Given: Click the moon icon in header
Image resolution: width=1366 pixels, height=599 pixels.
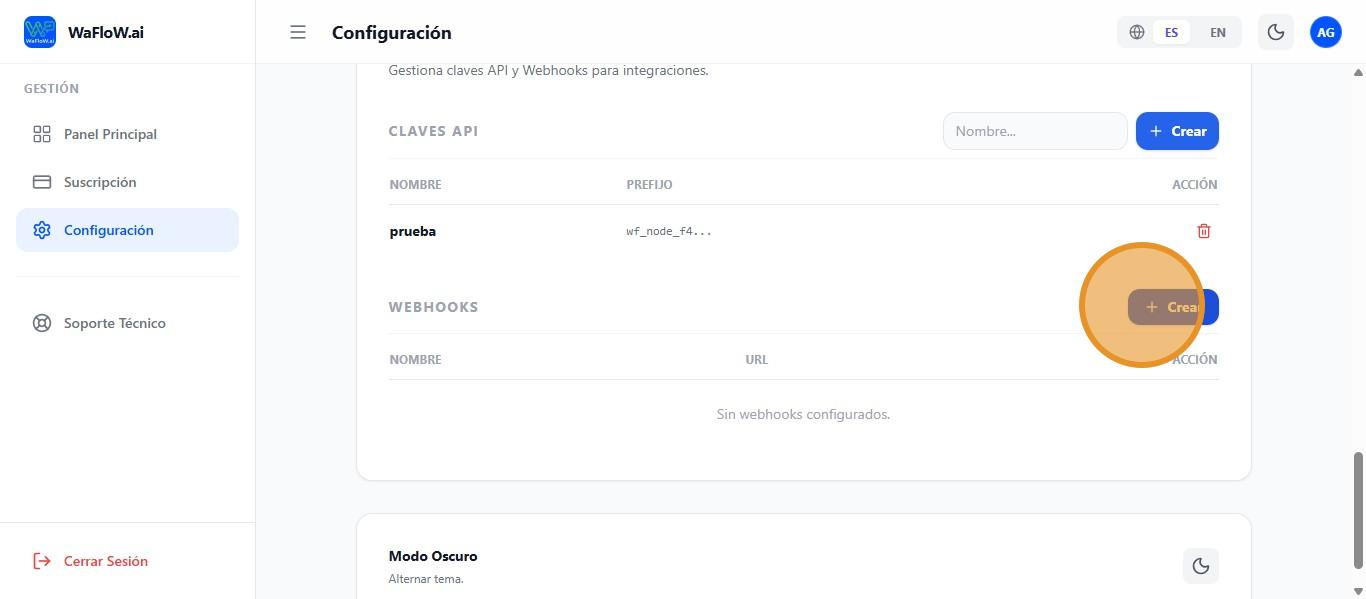Looking at the screenshot, I should click(x=1276, y=32).
